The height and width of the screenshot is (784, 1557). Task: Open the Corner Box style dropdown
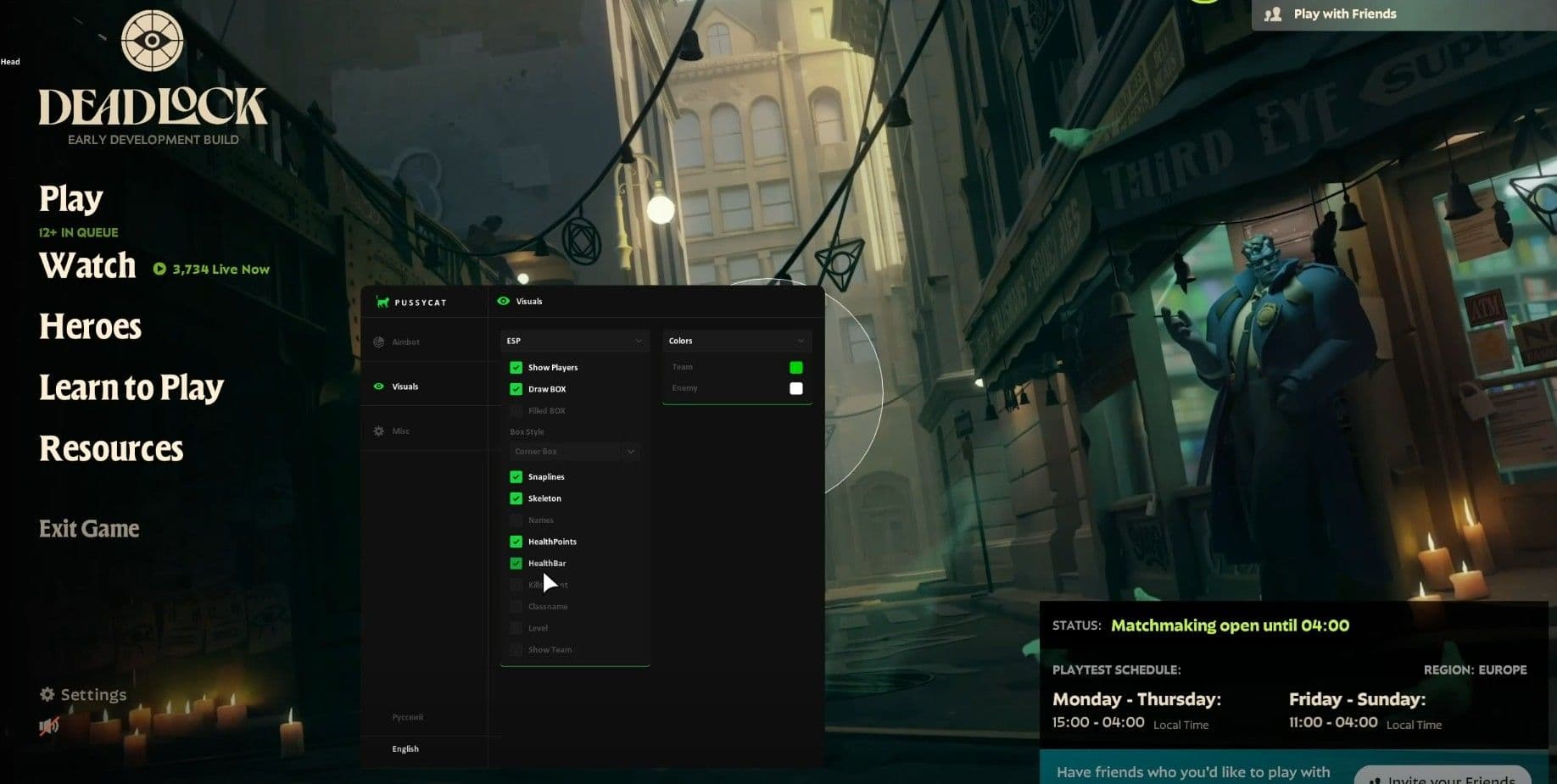point(574,452)
